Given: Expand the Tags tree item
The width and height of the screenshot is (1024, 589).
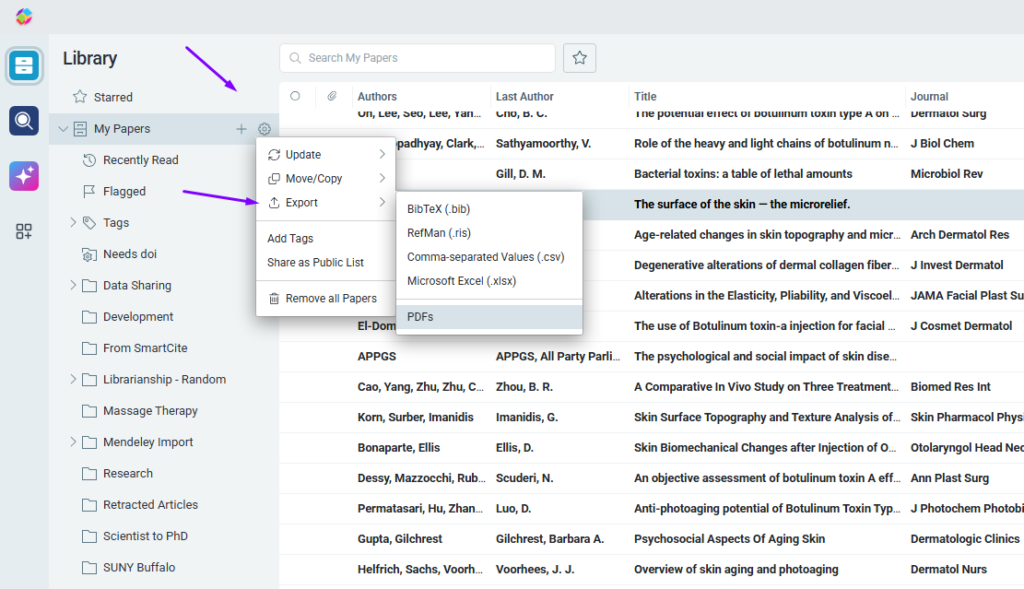Looking at the screenshot, I should click(x=73, y=223).
